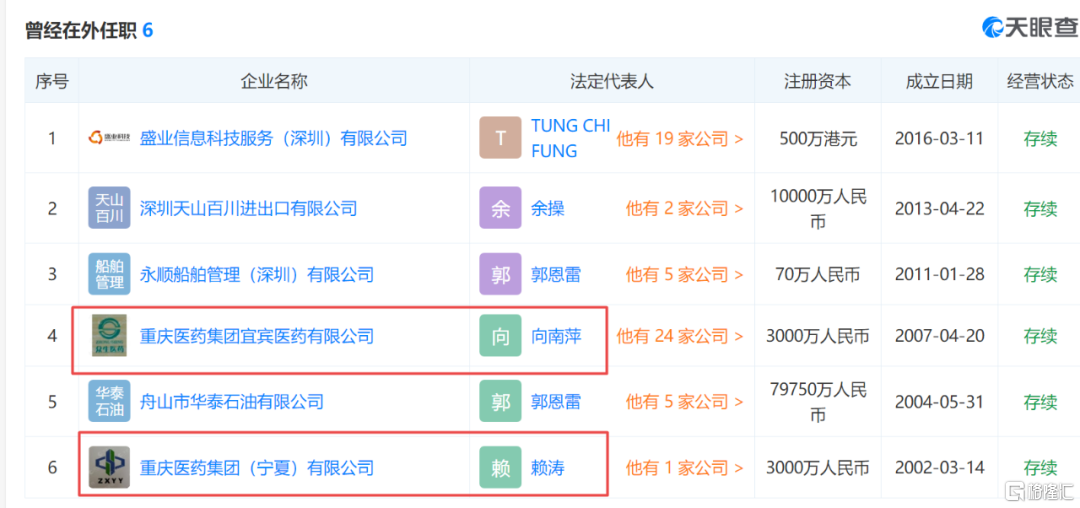Screen dimensions: 1080x508
Task: Click the 天眼查 logo at top right
Action: coord(1029,28)
